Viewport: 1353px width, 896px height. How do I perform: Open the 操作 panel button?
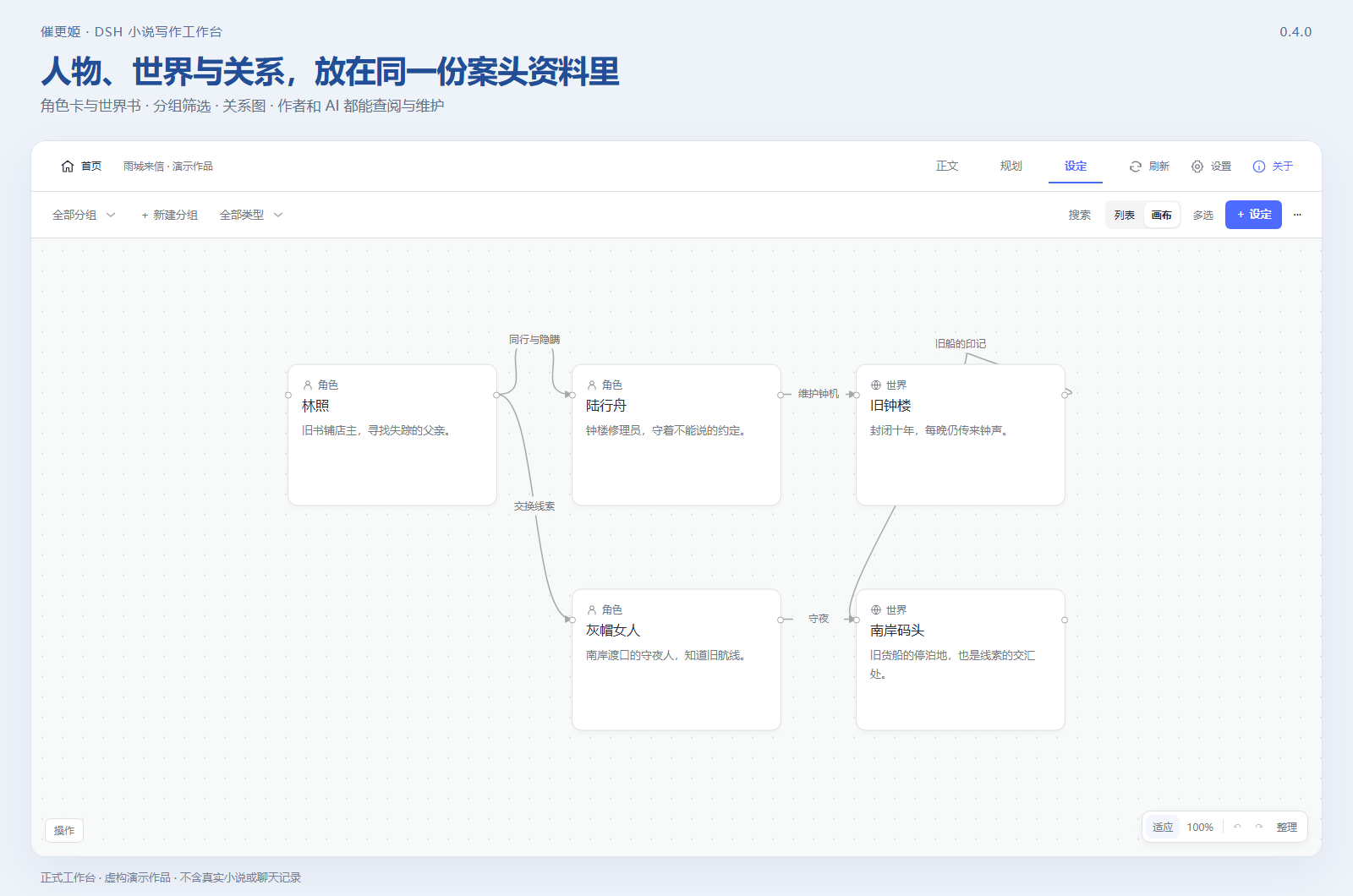click(x=64, y=830)
